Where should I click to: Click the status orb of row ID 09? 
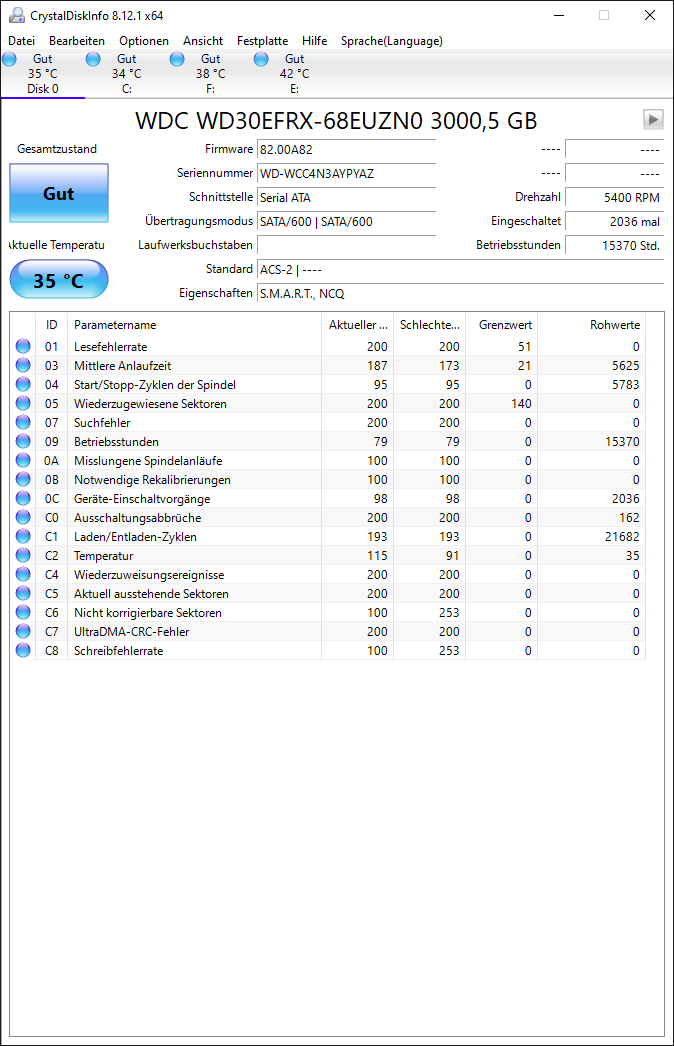[x=23, y=441]
